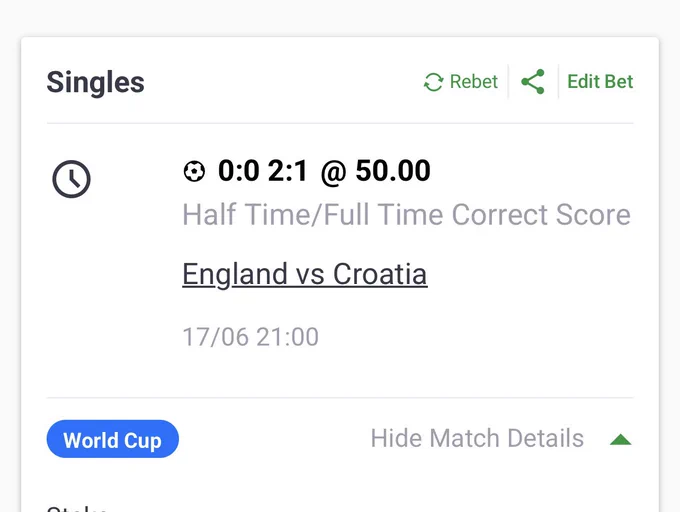The height and width of the screenshot is (512, 680).
Task: Tap the partially visible Stake label
Action: [x=76, y=508]
